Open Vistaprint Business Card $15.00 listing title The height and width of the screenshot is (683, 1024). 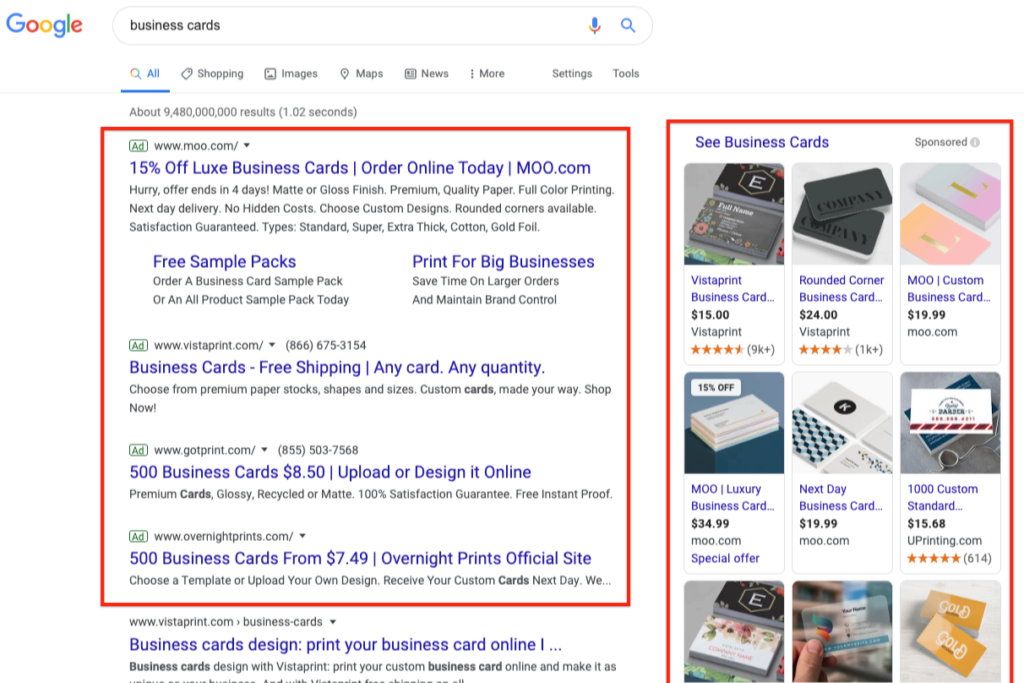tap(733, 289)
